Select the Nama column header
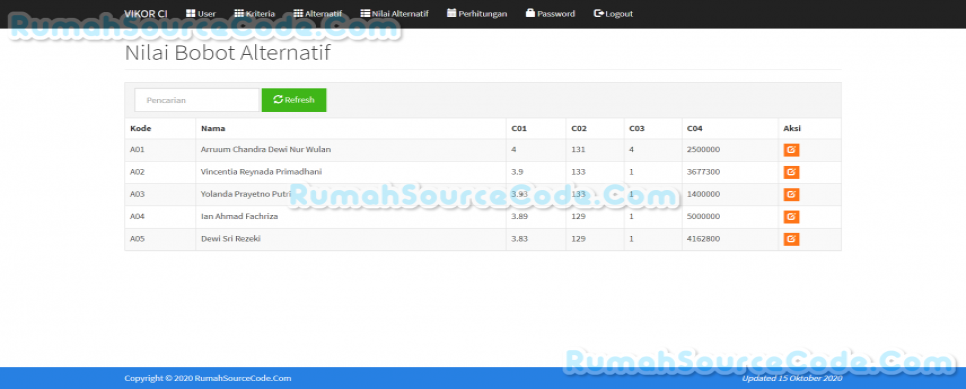The image size is (966, 389). point(213,129)
